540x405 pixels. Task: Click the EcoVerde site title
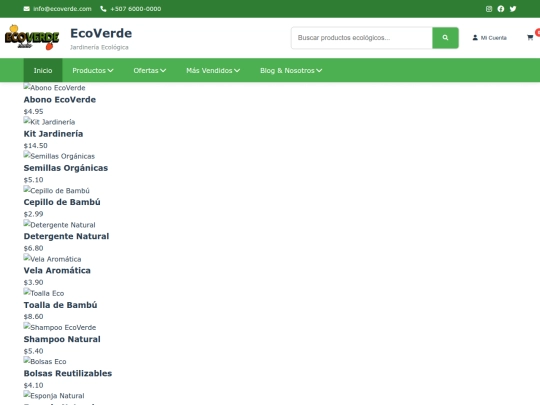101,33
